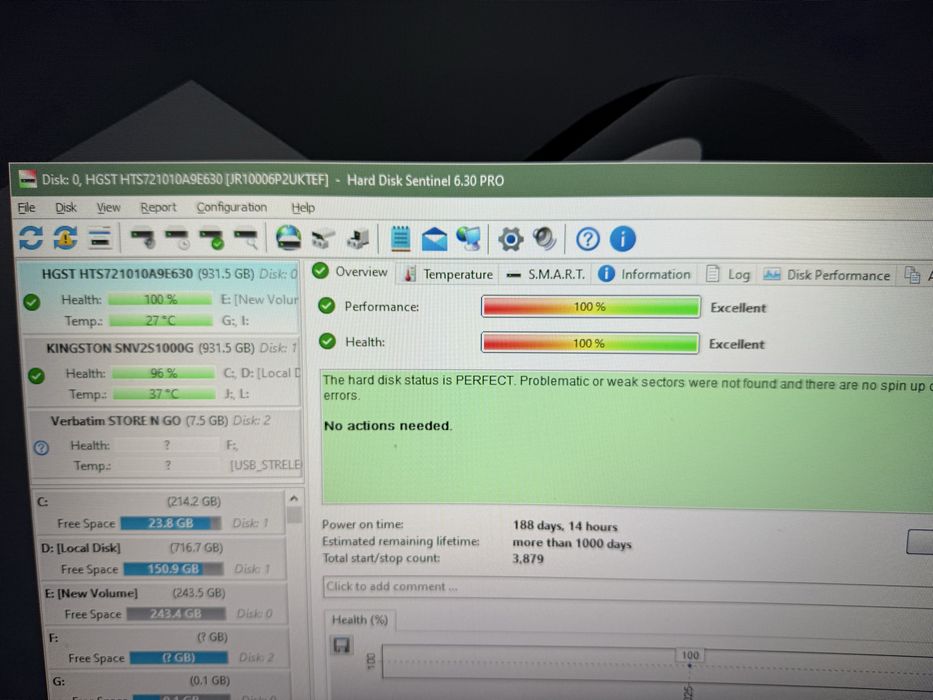Viewport: 933px width, 700px height.
Task: Click the speaker sound icon
Action: pos(544,239)
